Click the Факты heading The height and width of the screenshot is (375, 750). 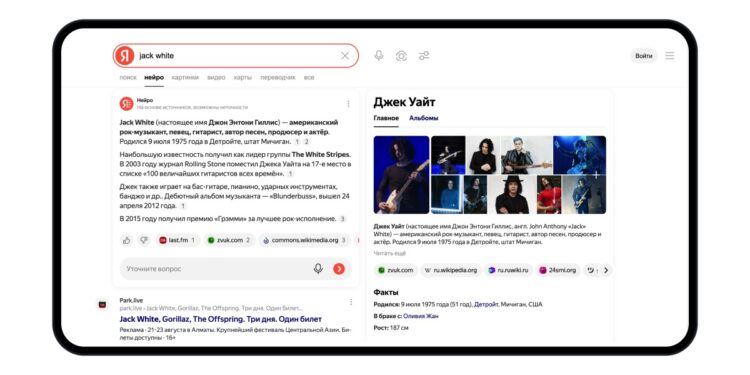coord(386,292)
